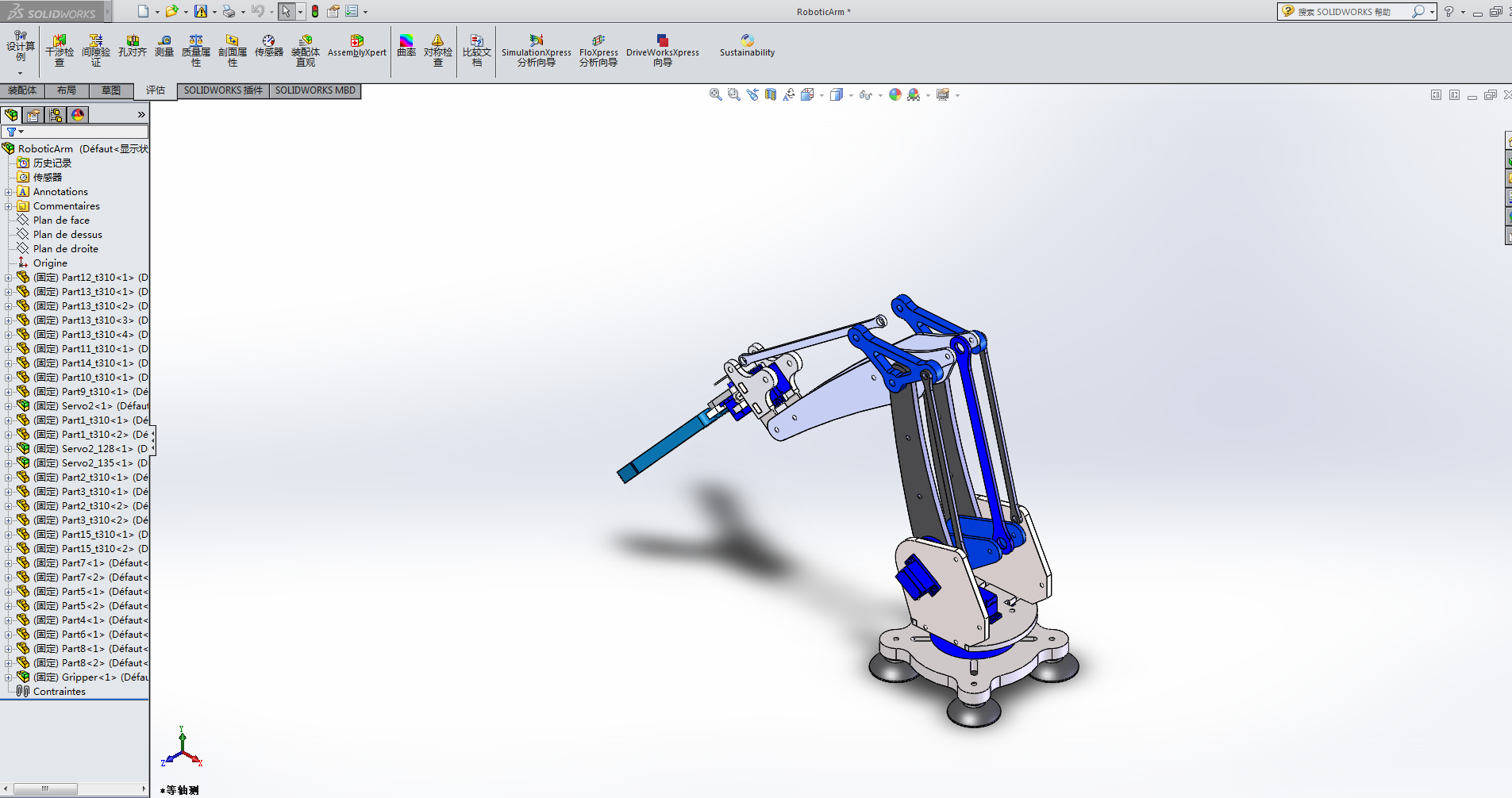Toggle the Section View tool
The width and height of the screenshot is (1512, 798).
pos(771,94)
